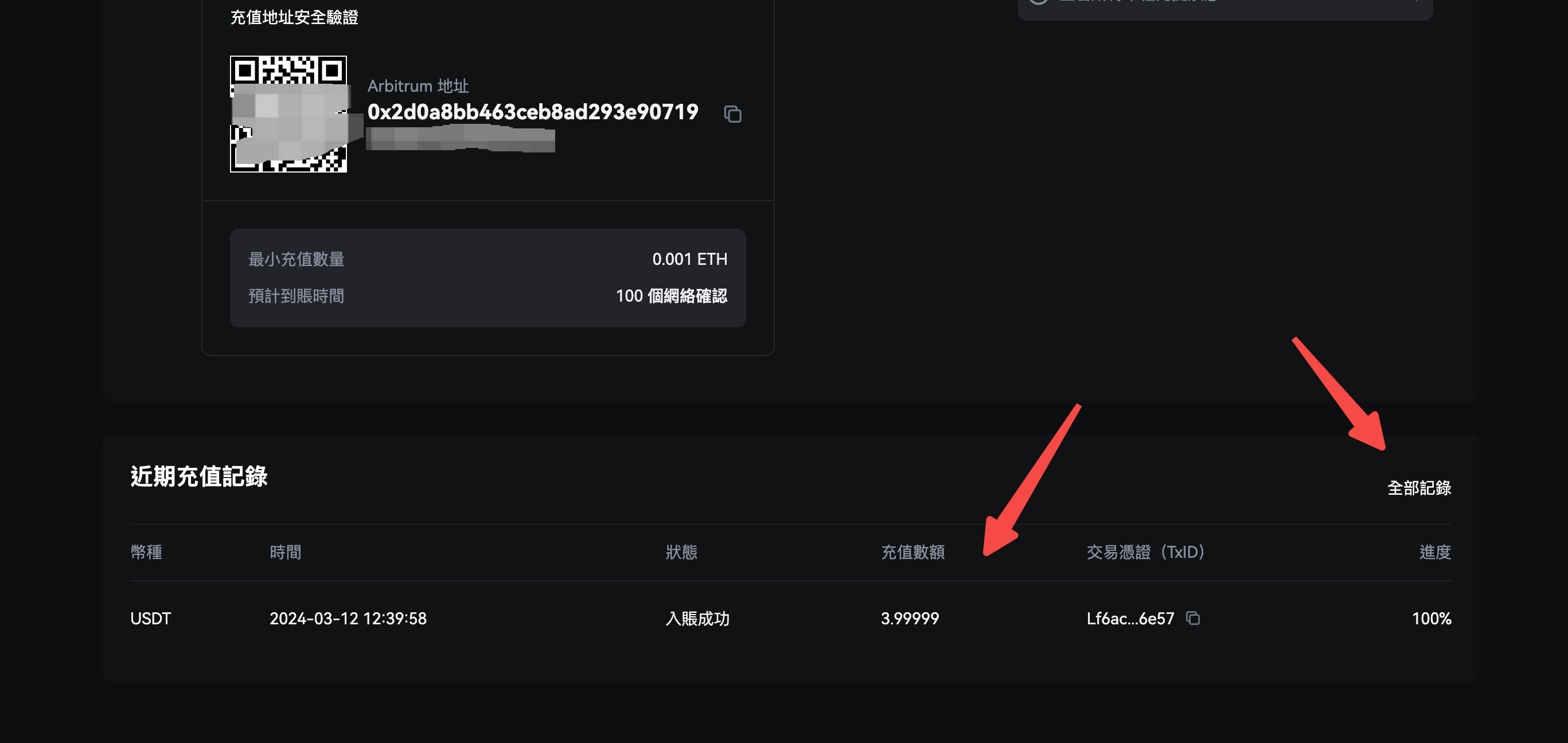Click the 充值數額 column header
The height and width of the screenshot is (743, 1568).
(x=912, y=552)
